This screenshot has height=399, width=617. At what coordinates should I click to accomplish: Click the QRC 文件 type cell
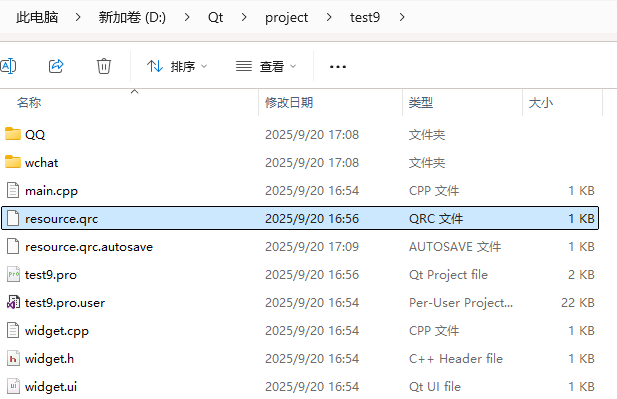point(436,218)
